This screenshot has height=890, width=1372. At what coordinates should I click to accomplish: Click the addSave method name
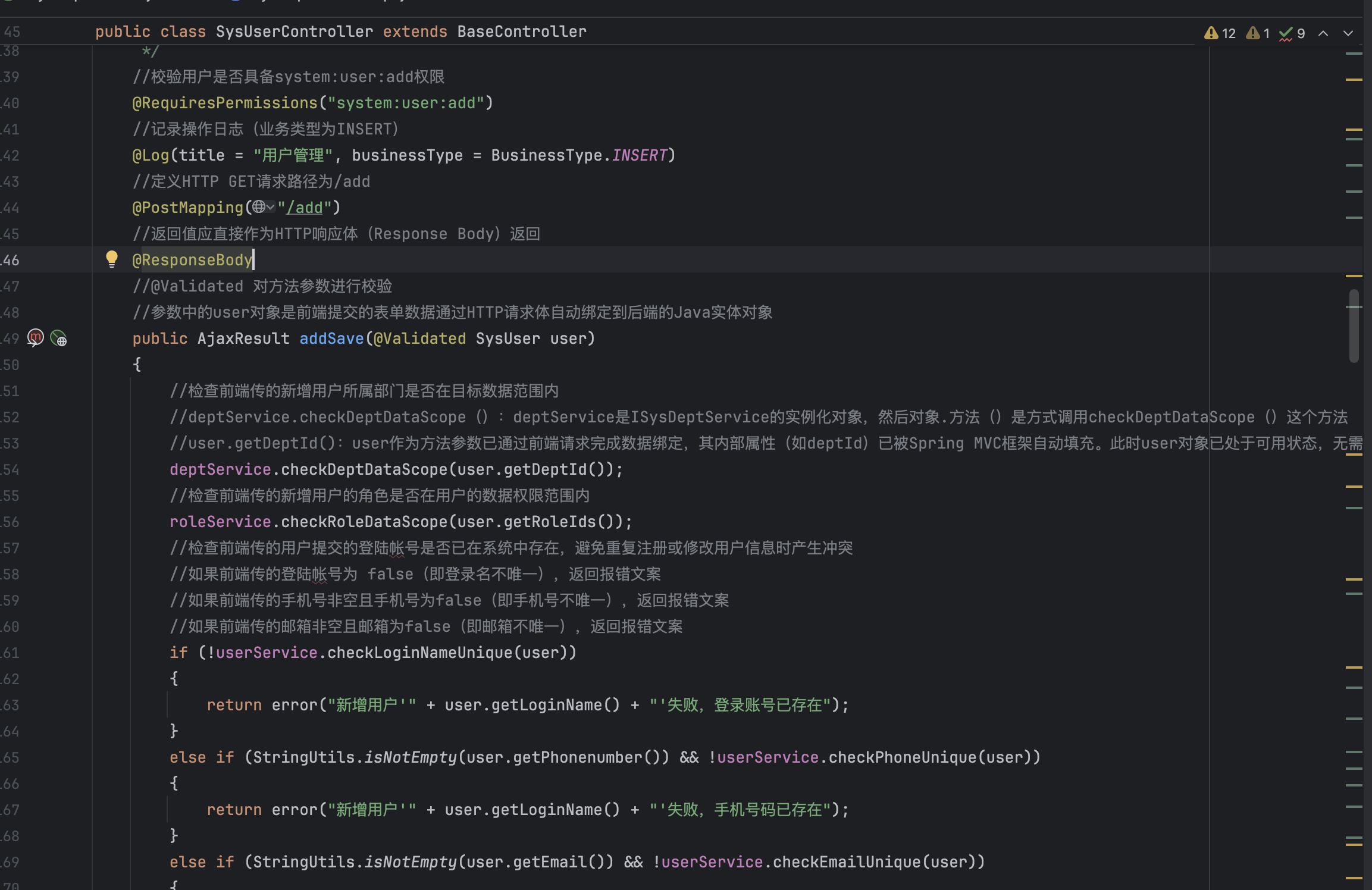tap(331, 339)
